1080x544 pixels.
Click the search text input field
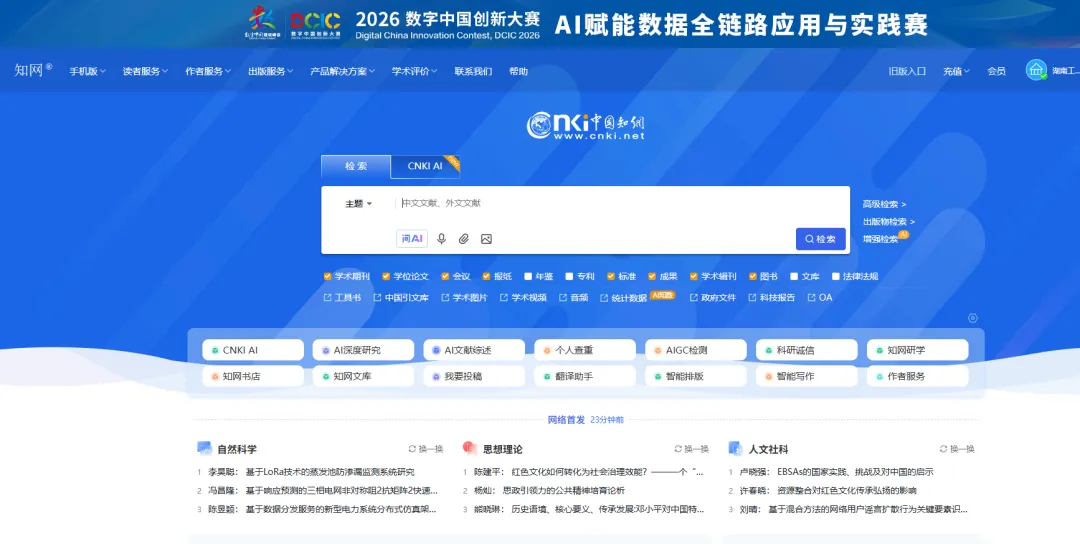click(620, 203)
